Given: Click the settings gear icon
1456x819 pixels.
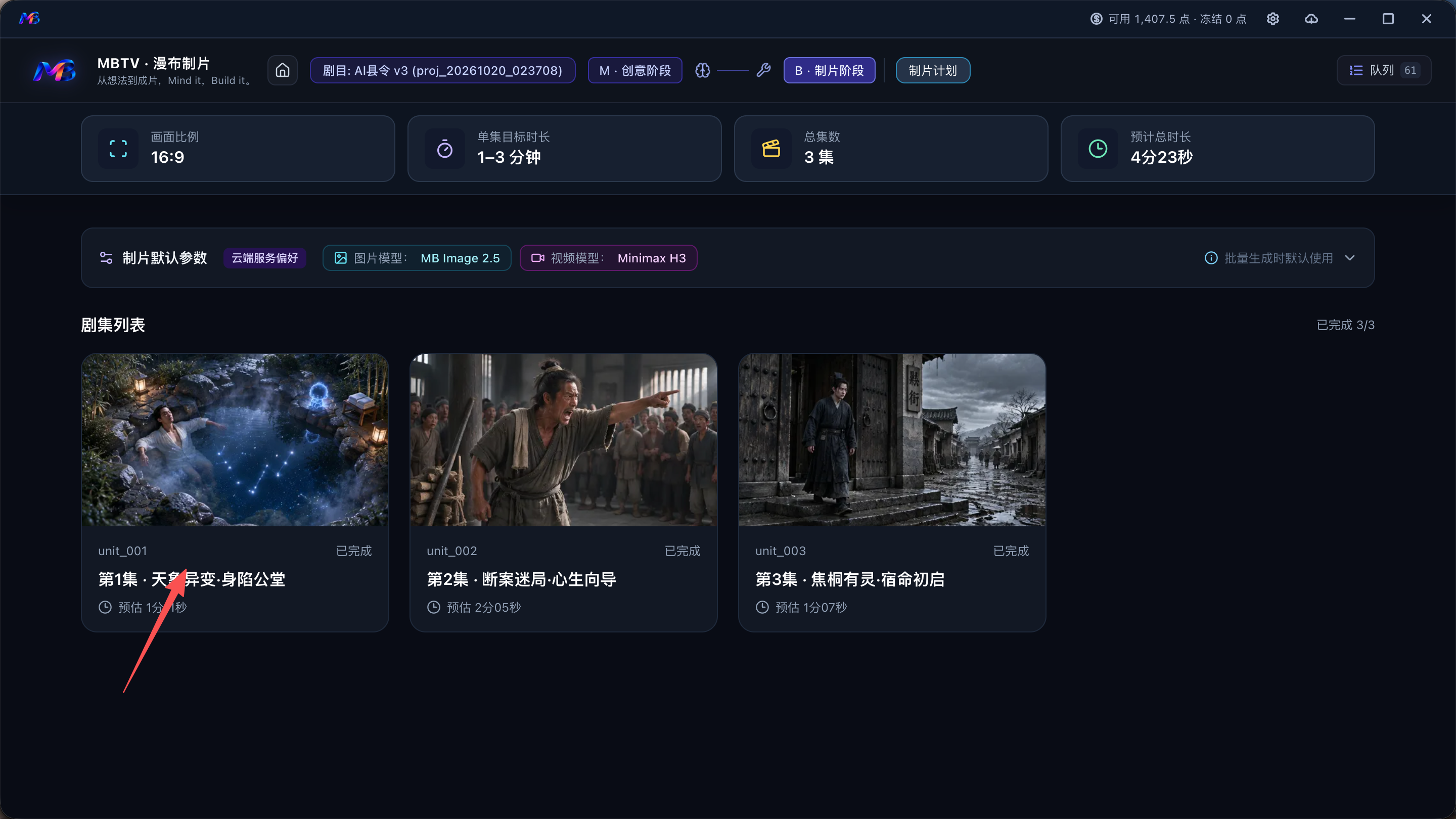Looking at the screenshot, I should 1273,19.
